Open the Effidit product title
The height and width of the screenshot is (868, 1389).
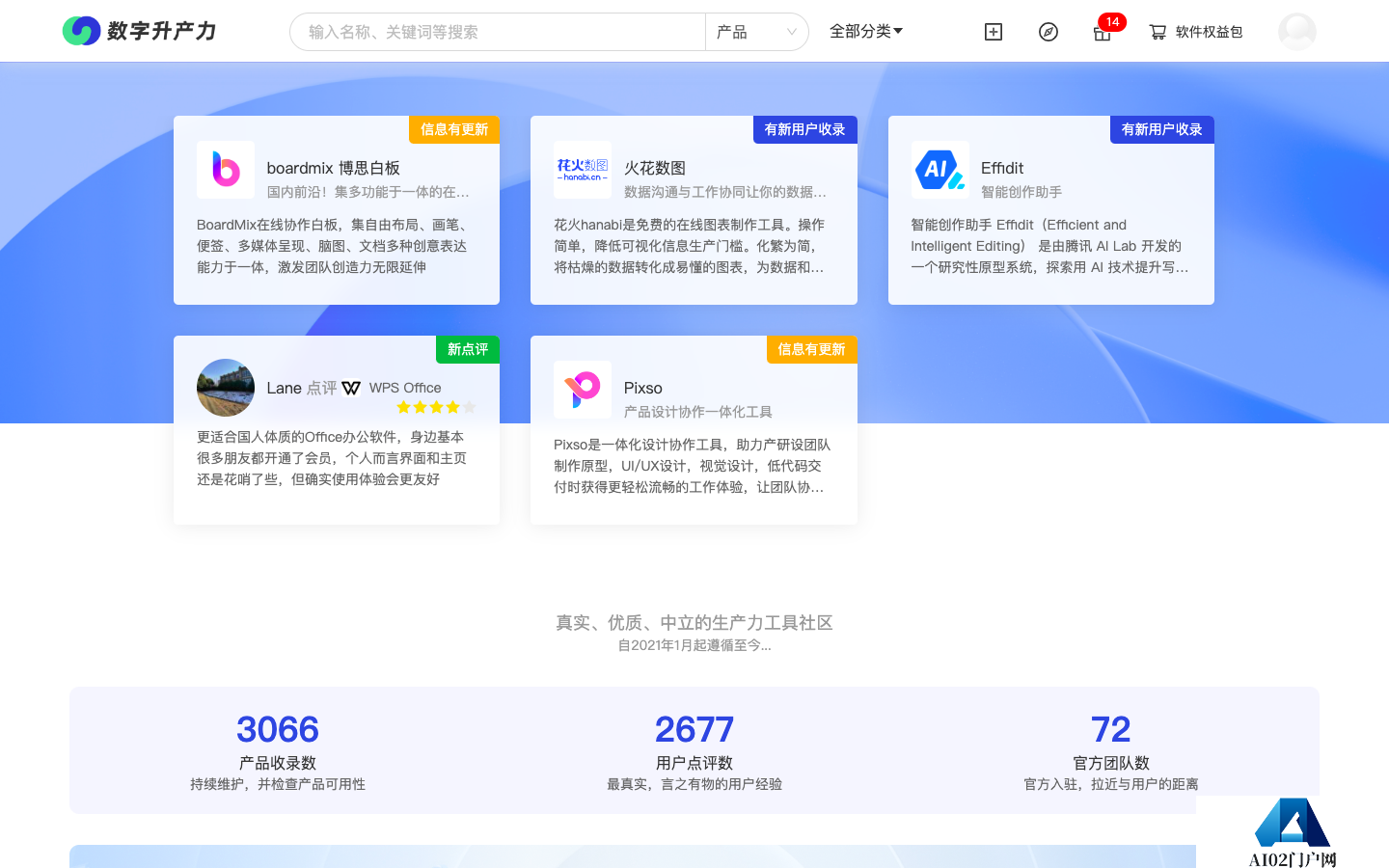click(x=1002, y=168)
